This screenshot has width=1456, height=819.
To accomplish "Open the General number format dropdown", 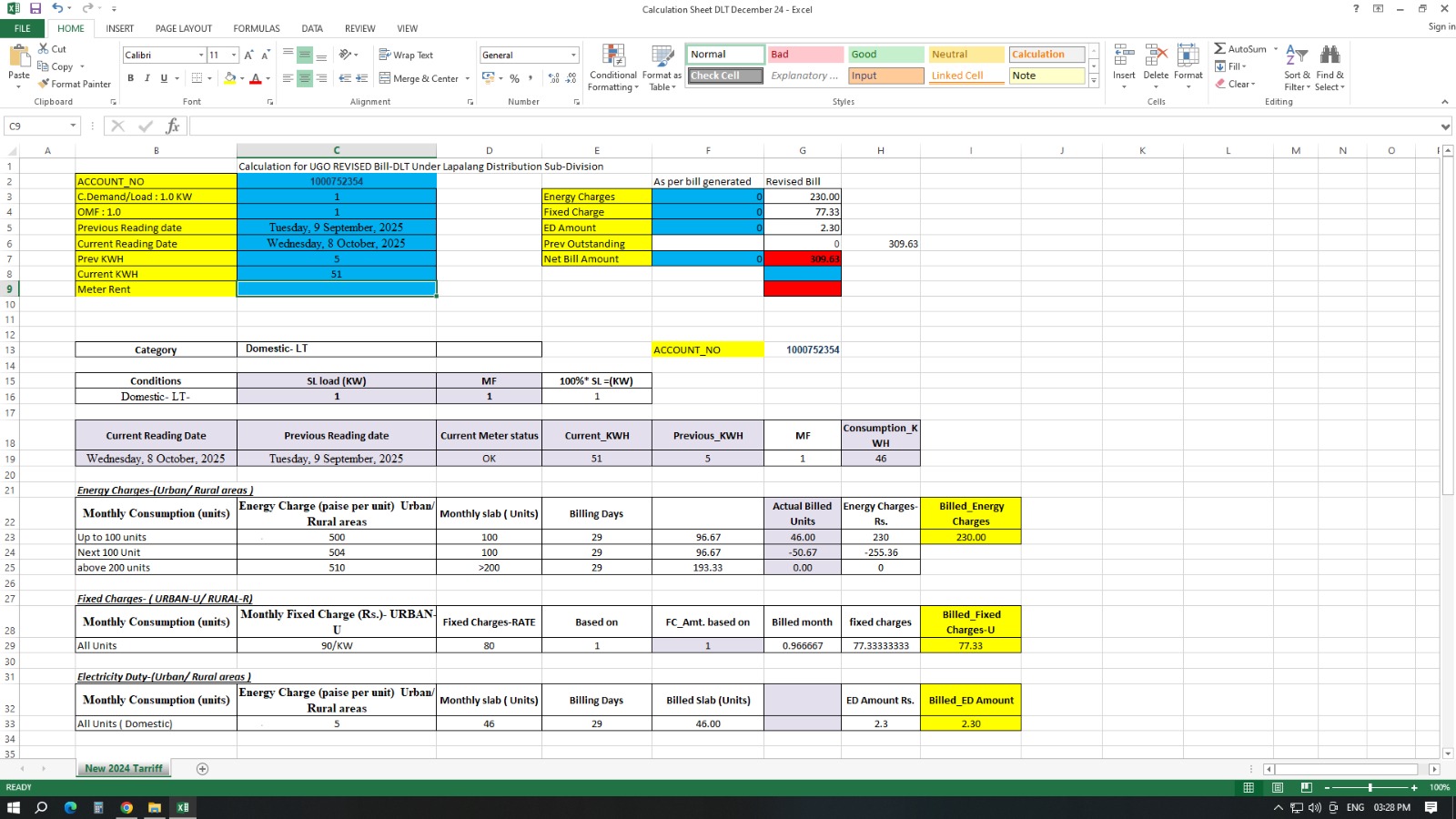I will click(x=573, y=56).
